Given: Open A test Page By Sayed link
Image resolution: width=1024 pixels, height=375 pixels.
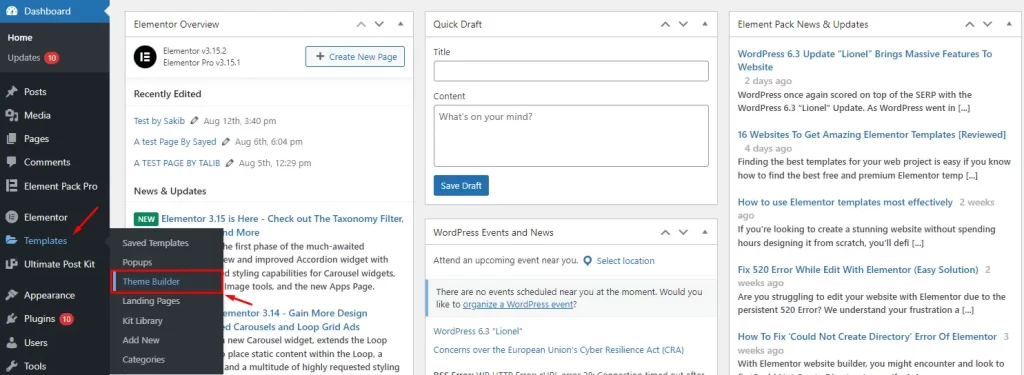Looking at the screenshot, I should click(x=175, y=142).
